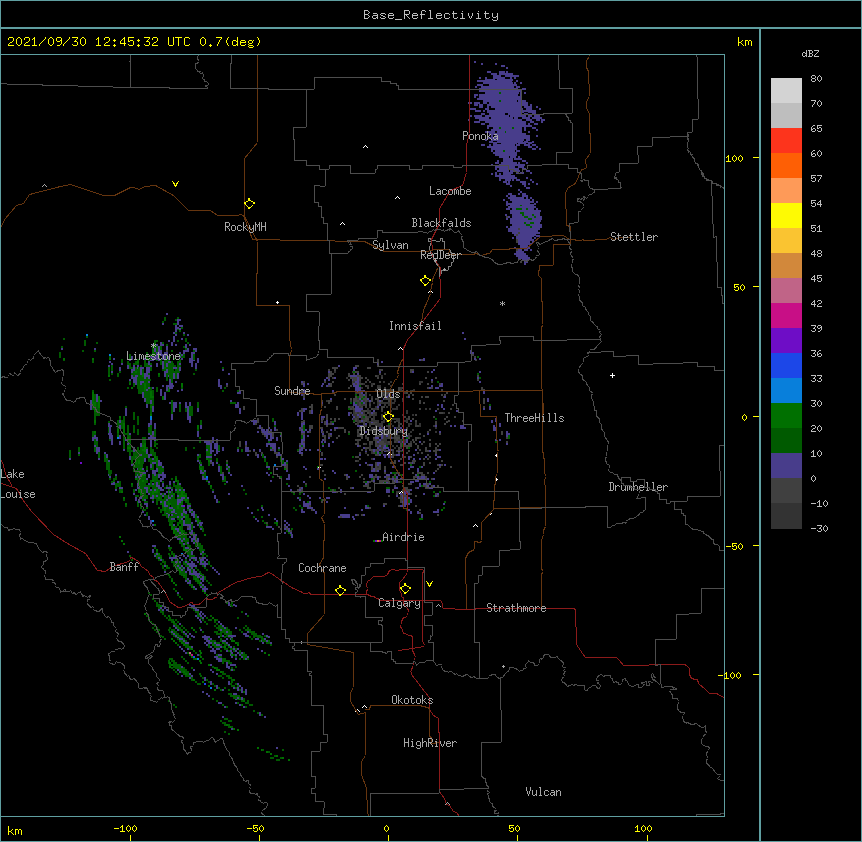862x842 pixels.
Task: Click the HighRiver label
Action: [x=430, y=743]
